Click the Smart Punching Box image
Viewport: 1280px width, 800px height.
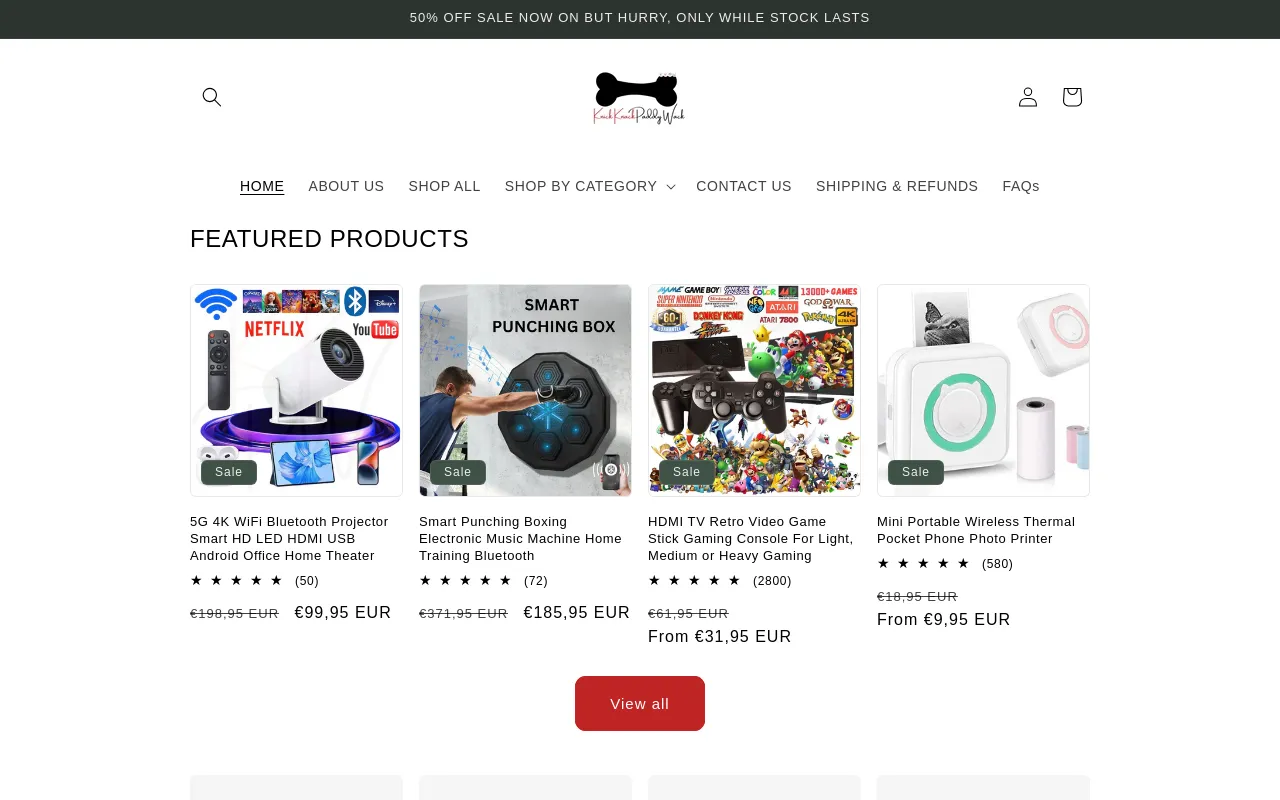(x=525, y=390)
